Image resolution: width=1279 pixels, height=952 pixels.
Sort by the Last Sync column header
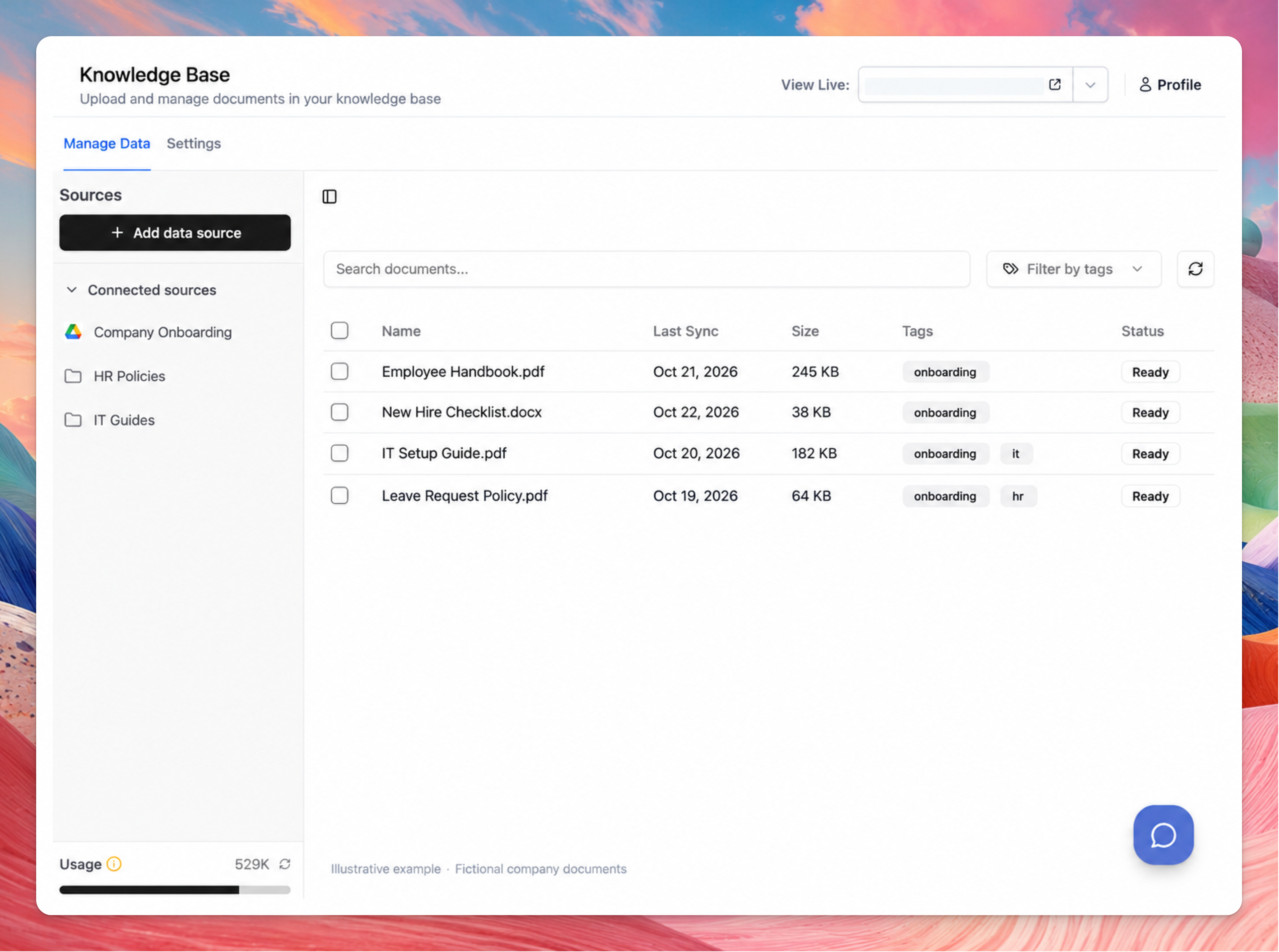pos(686,331)
